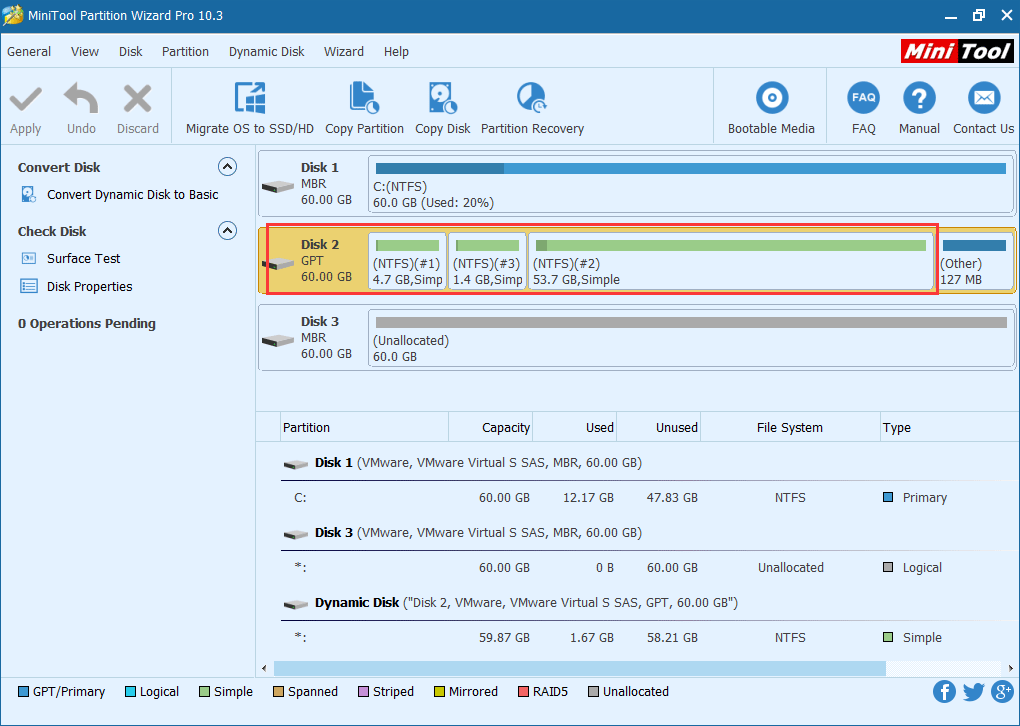Open the Wizard menu

click(x=344, y=51)
